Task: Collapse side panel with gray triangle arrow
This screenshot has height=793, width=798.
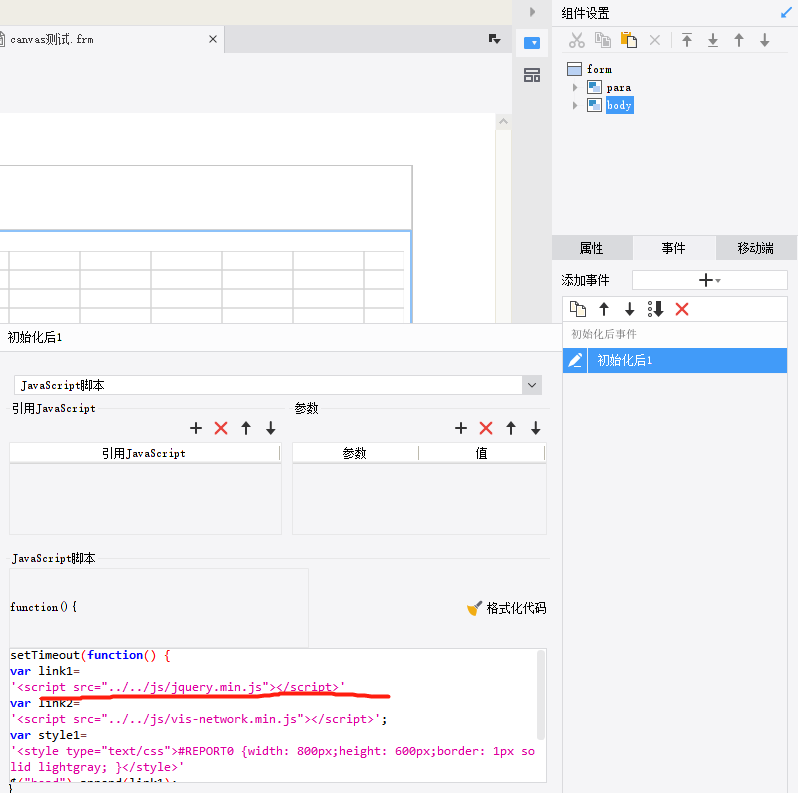Action: coord(532,11)
